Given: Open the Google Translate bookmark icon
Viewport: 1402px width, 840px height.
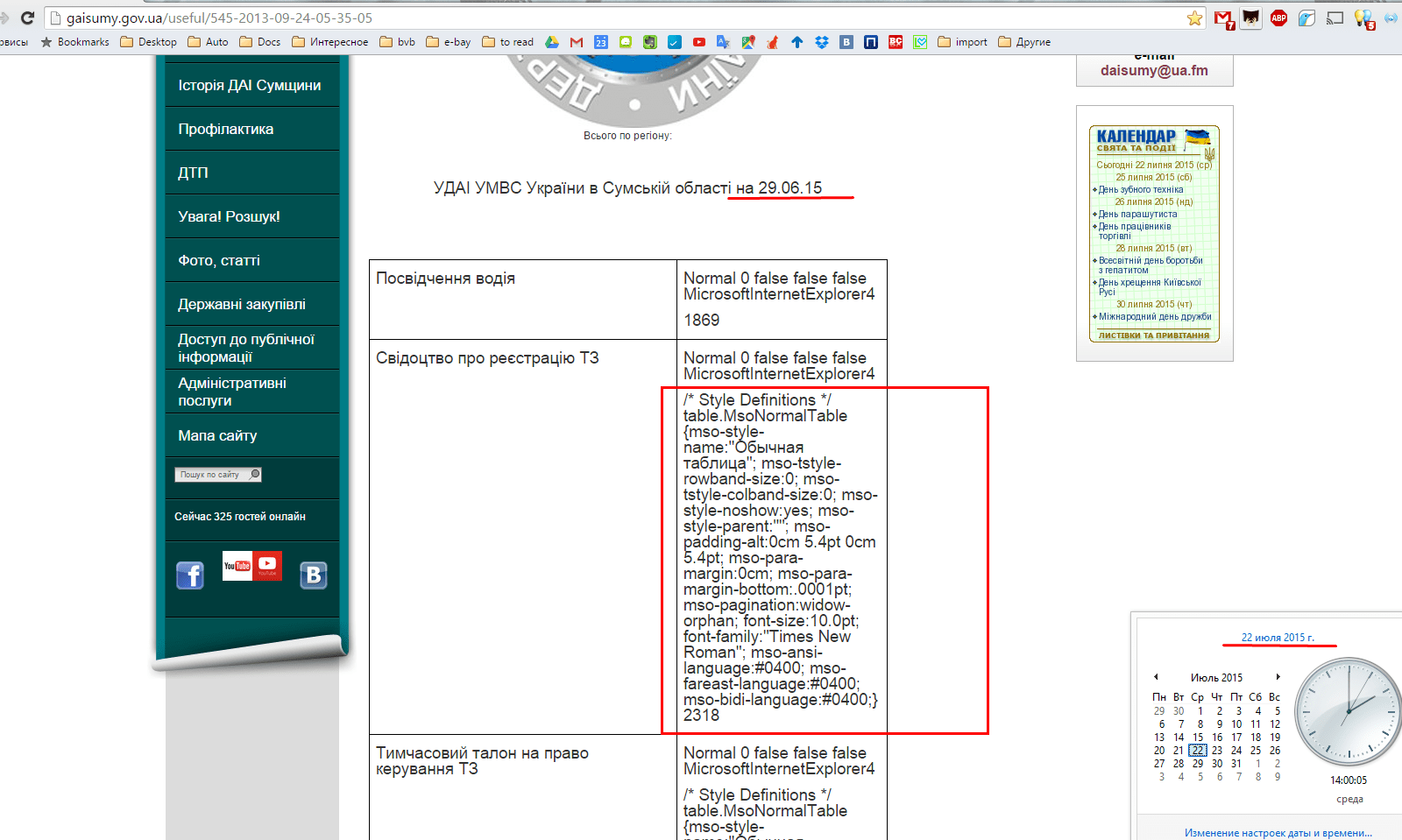Looking at the screenshot, I should (723, 42).
